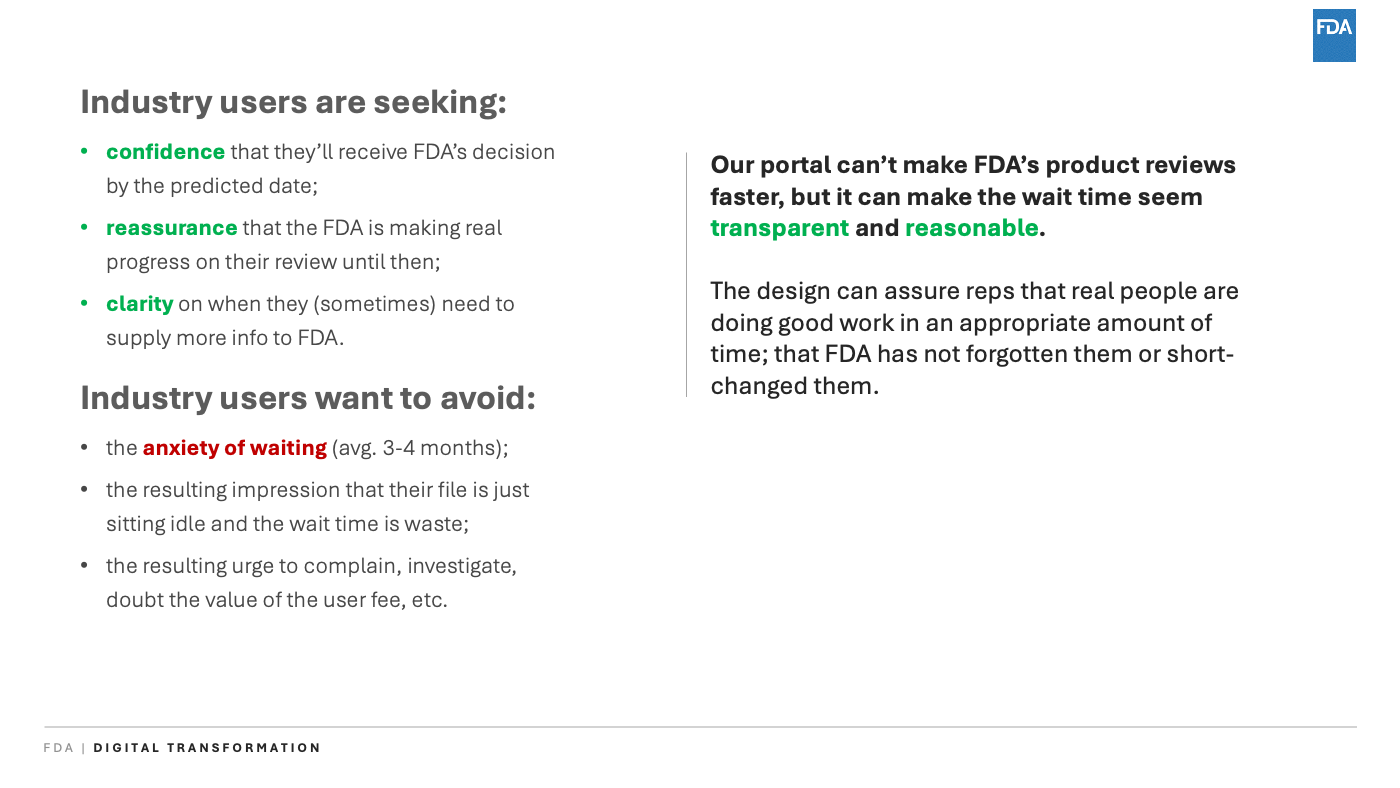Click the 'FDA' footer text
Image resolution: width=1400 pixels, height=788 pixels.
(59, 748)
